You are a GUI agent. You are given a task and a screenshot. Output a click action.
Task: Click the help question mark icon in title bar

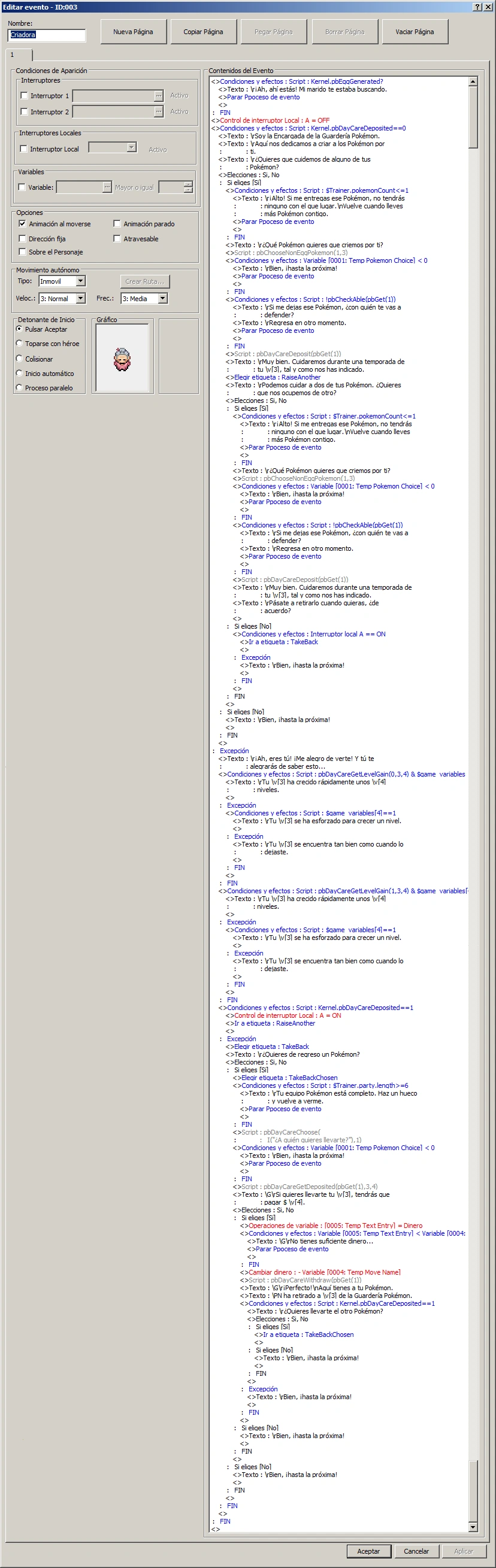click(477, 7)
